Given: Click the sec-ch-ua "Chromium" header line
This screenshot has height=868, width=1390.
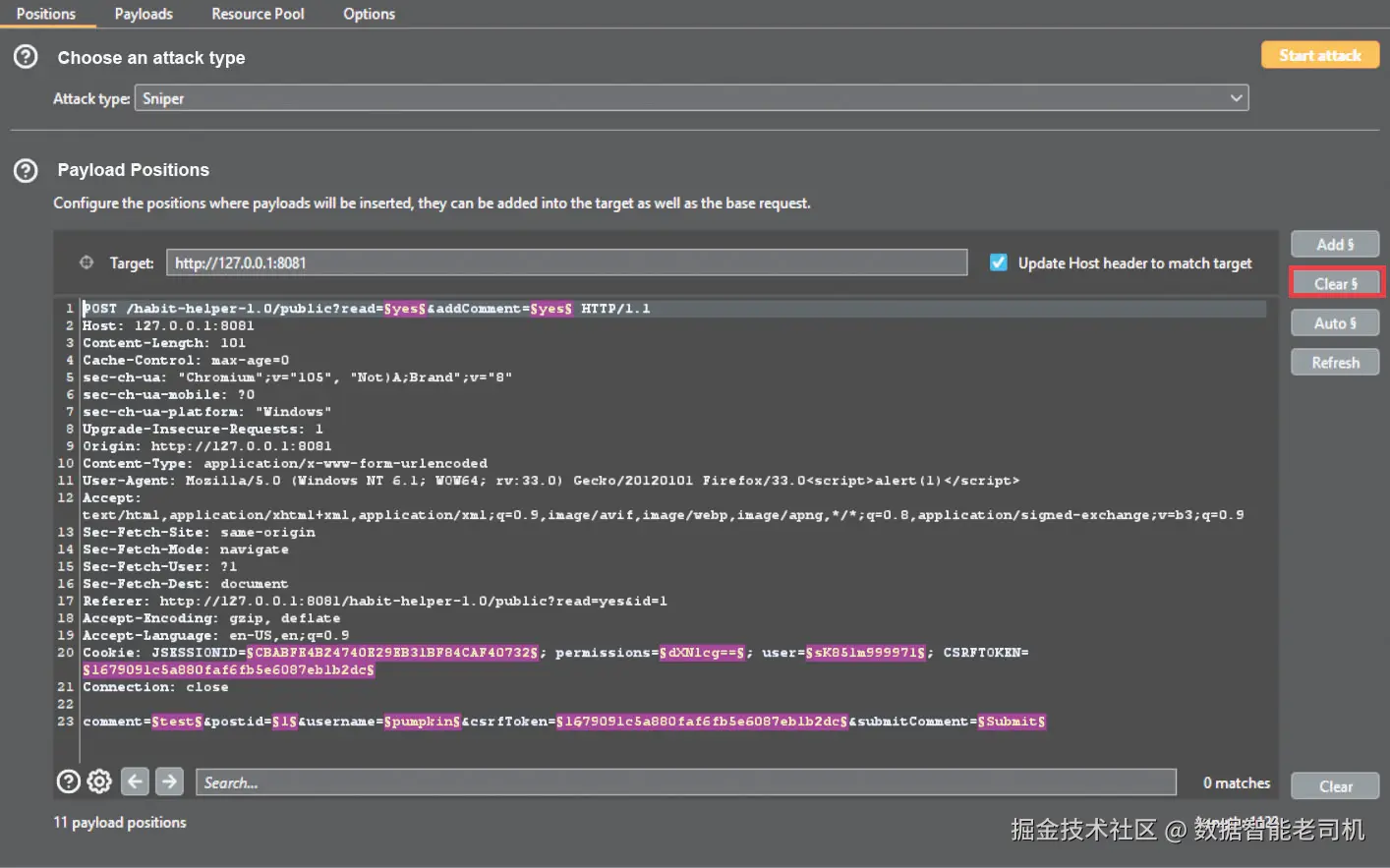Looking at the screenshot, I should (297, 377).
